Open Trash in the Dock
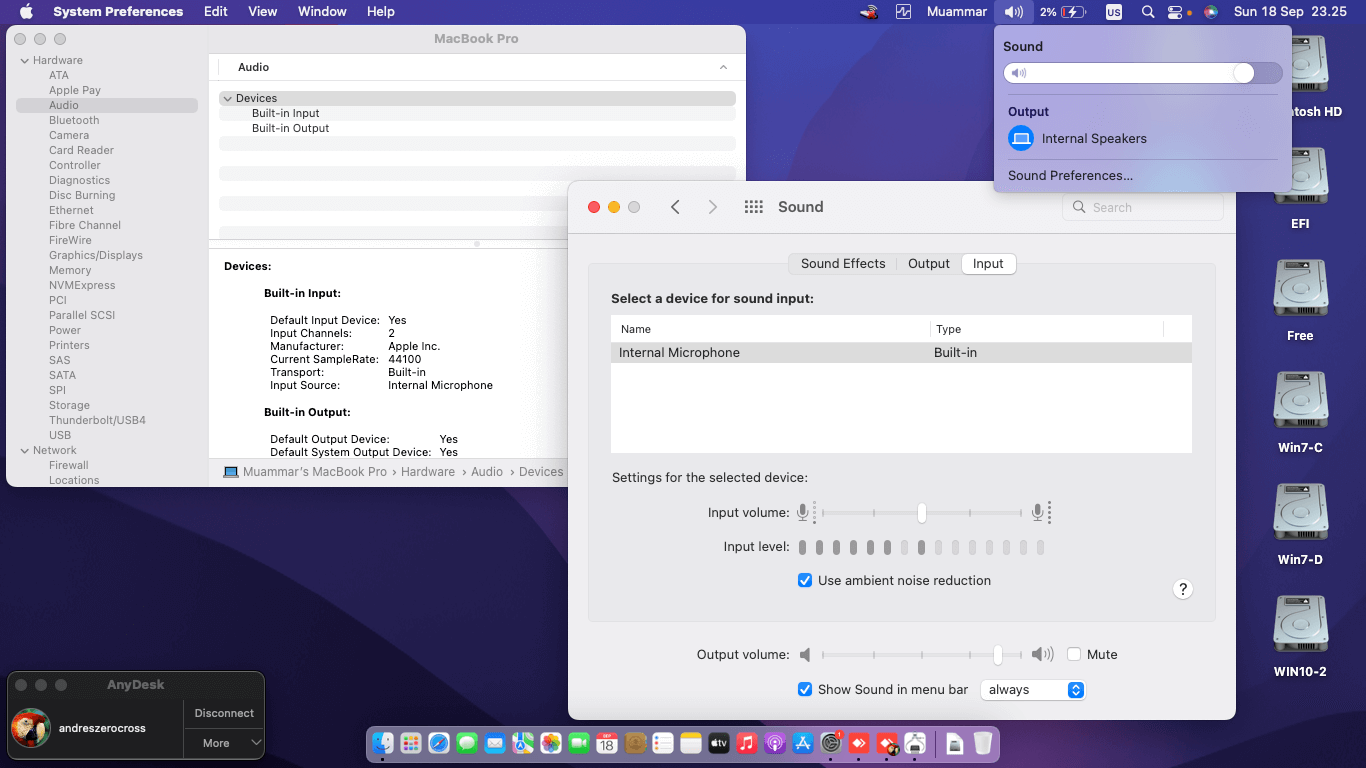The width and height of the screenshot is (1366, 768). (983, 743)
